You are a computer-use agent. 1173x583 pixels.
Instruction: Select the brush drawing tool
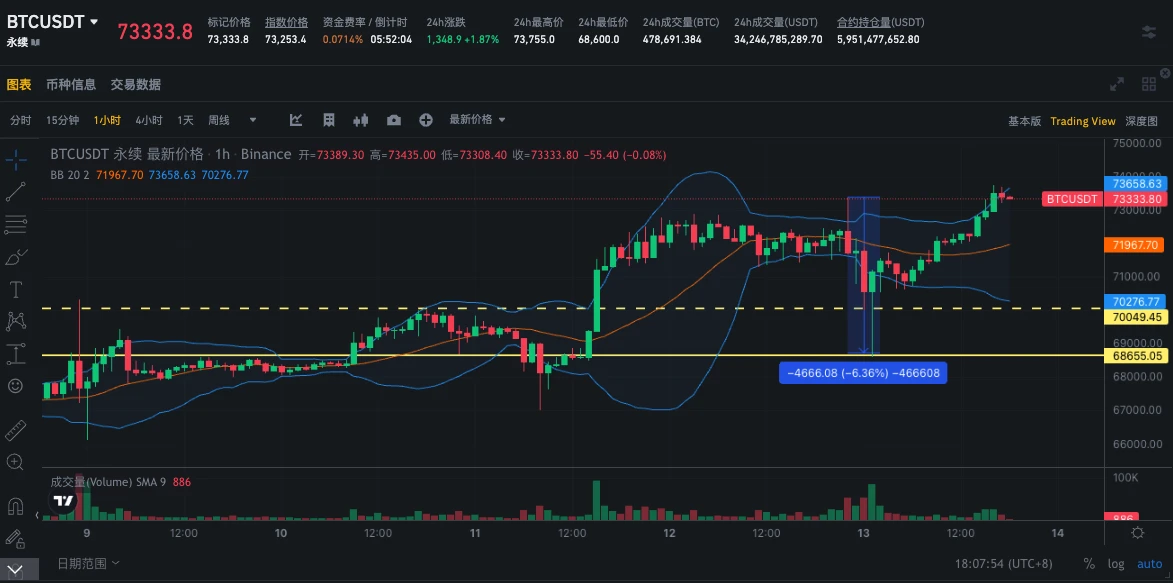[16, 256]
